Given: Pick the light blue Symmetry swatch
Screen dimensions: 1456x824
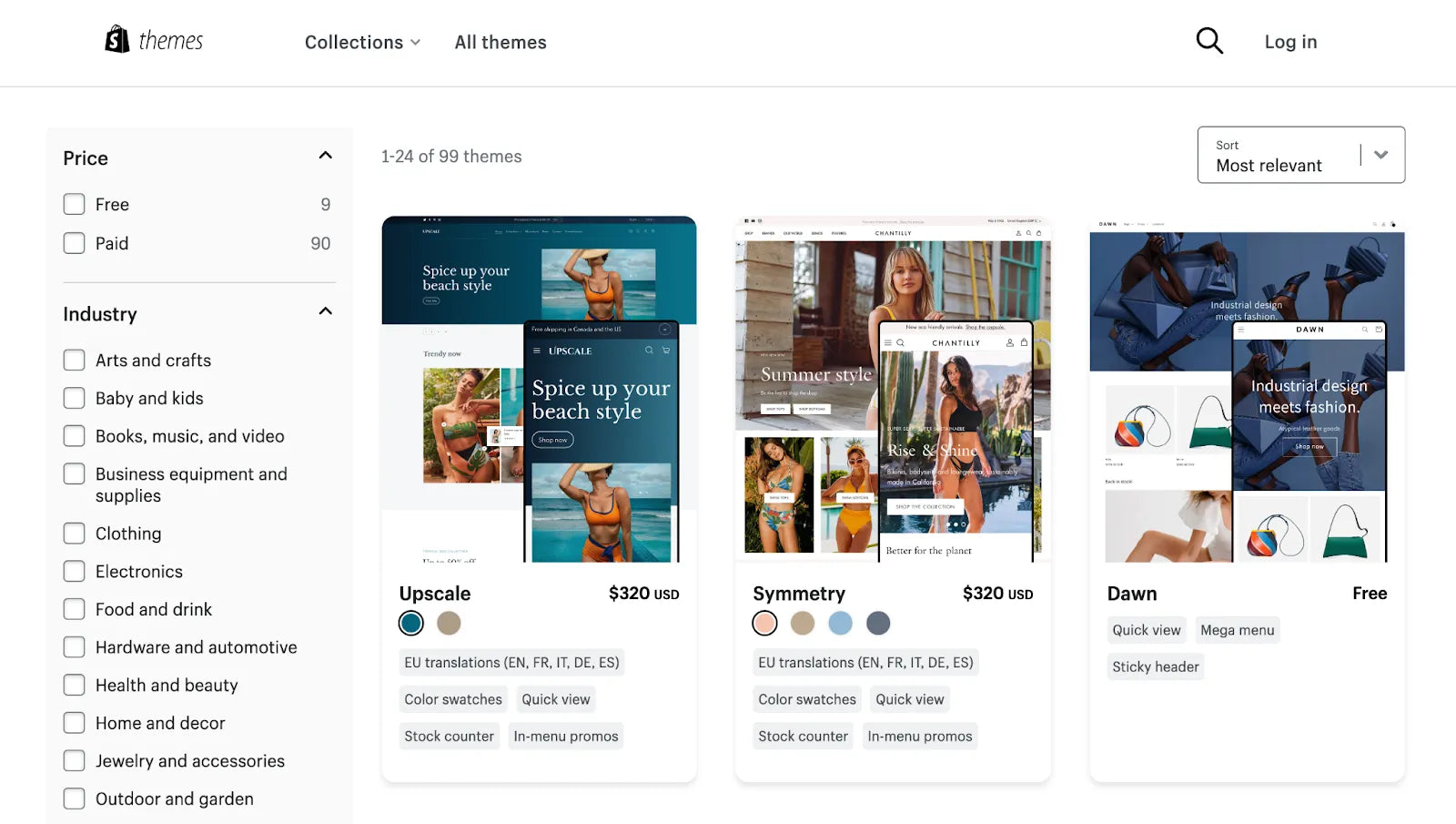Looking at the screenshot, I should [841, 623].
